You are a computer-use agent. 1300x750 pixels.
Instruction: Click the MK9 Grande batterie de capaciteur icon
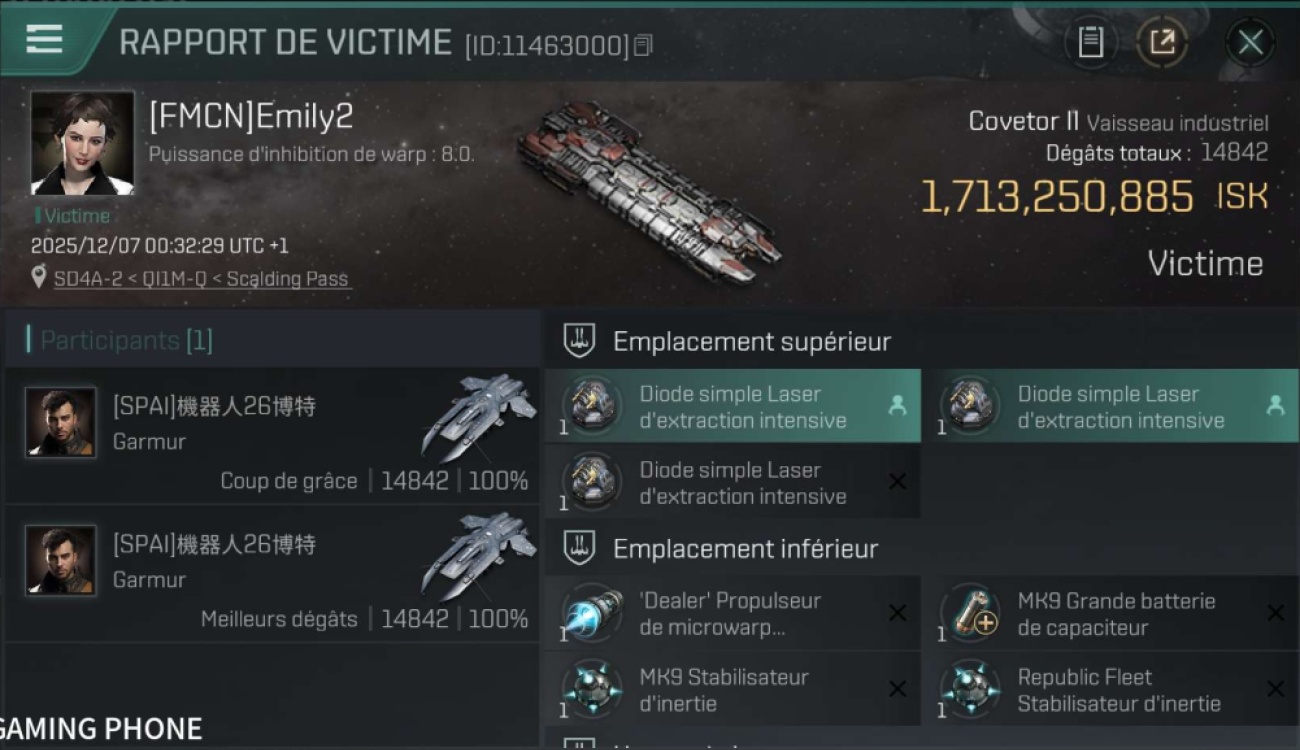click(x=972, y=613)
